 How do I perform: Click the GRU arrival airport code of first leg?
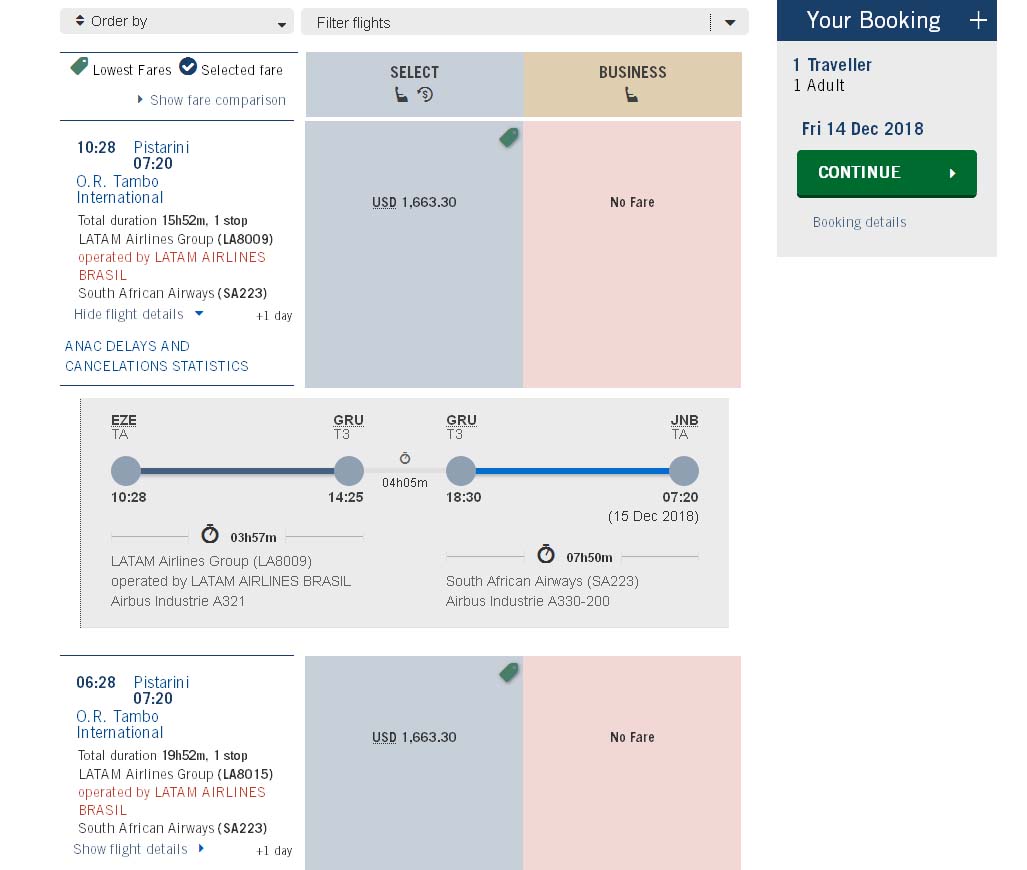pyautogui.click(x=348, y=420)
